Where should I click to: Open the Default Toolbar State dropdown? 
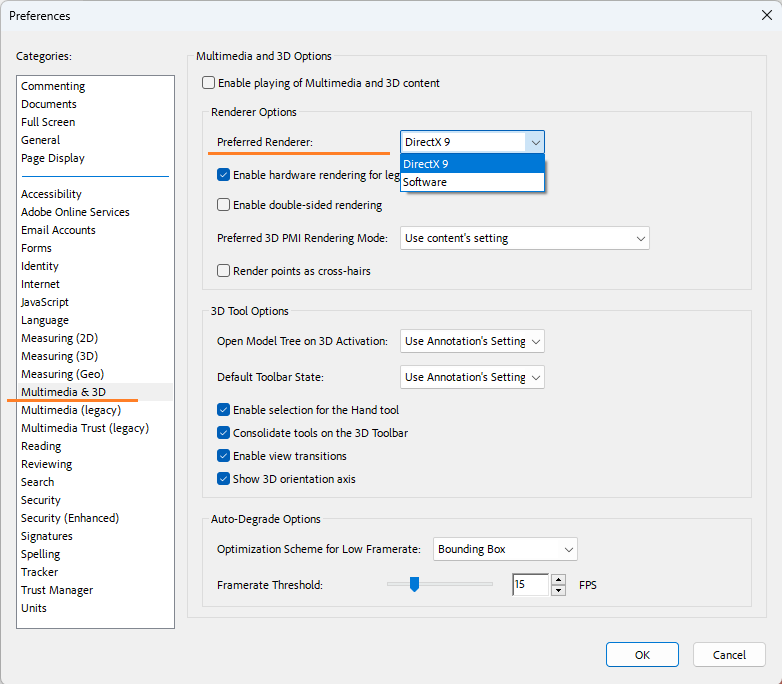472,377
